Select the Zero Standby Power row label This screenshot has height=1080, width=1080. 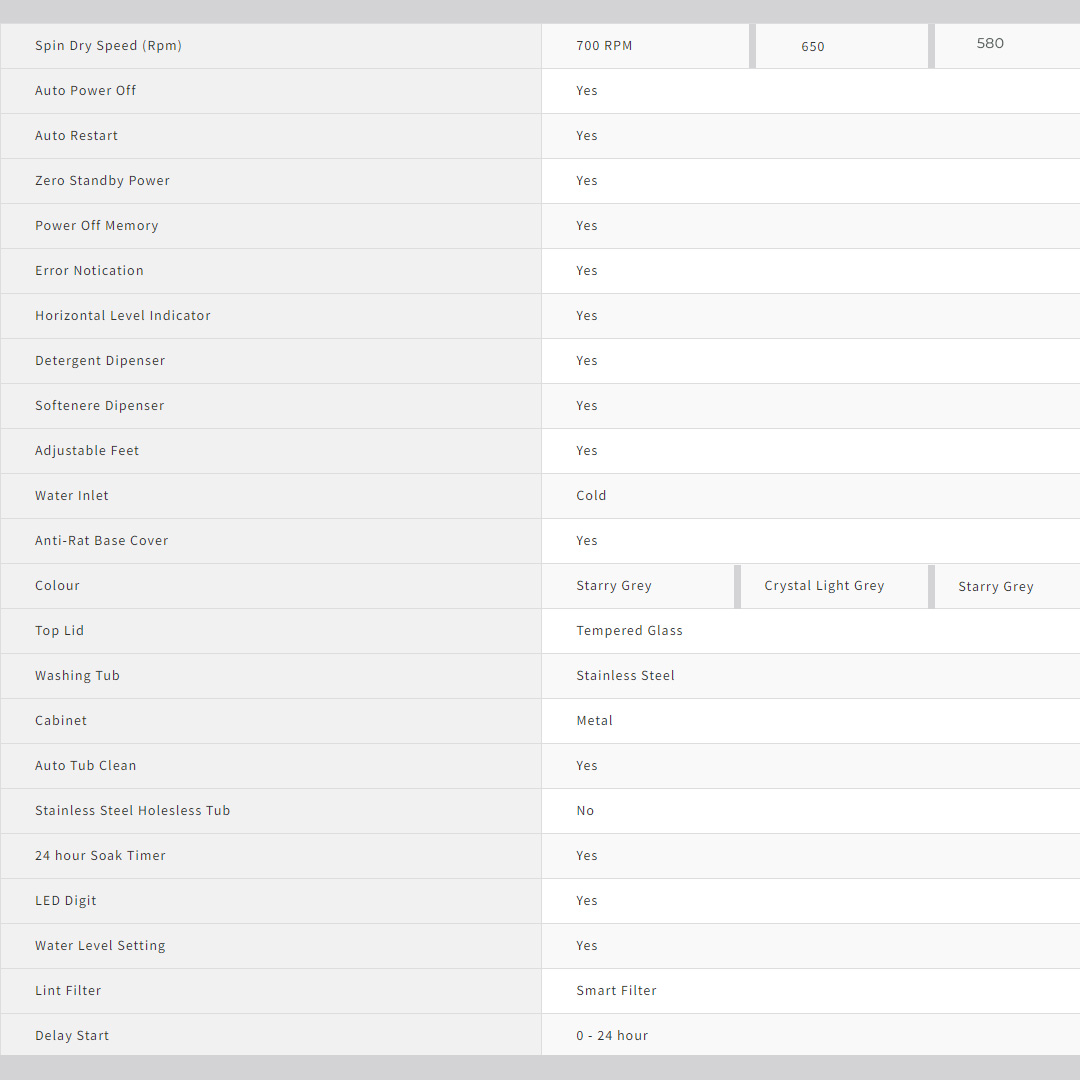102,181
